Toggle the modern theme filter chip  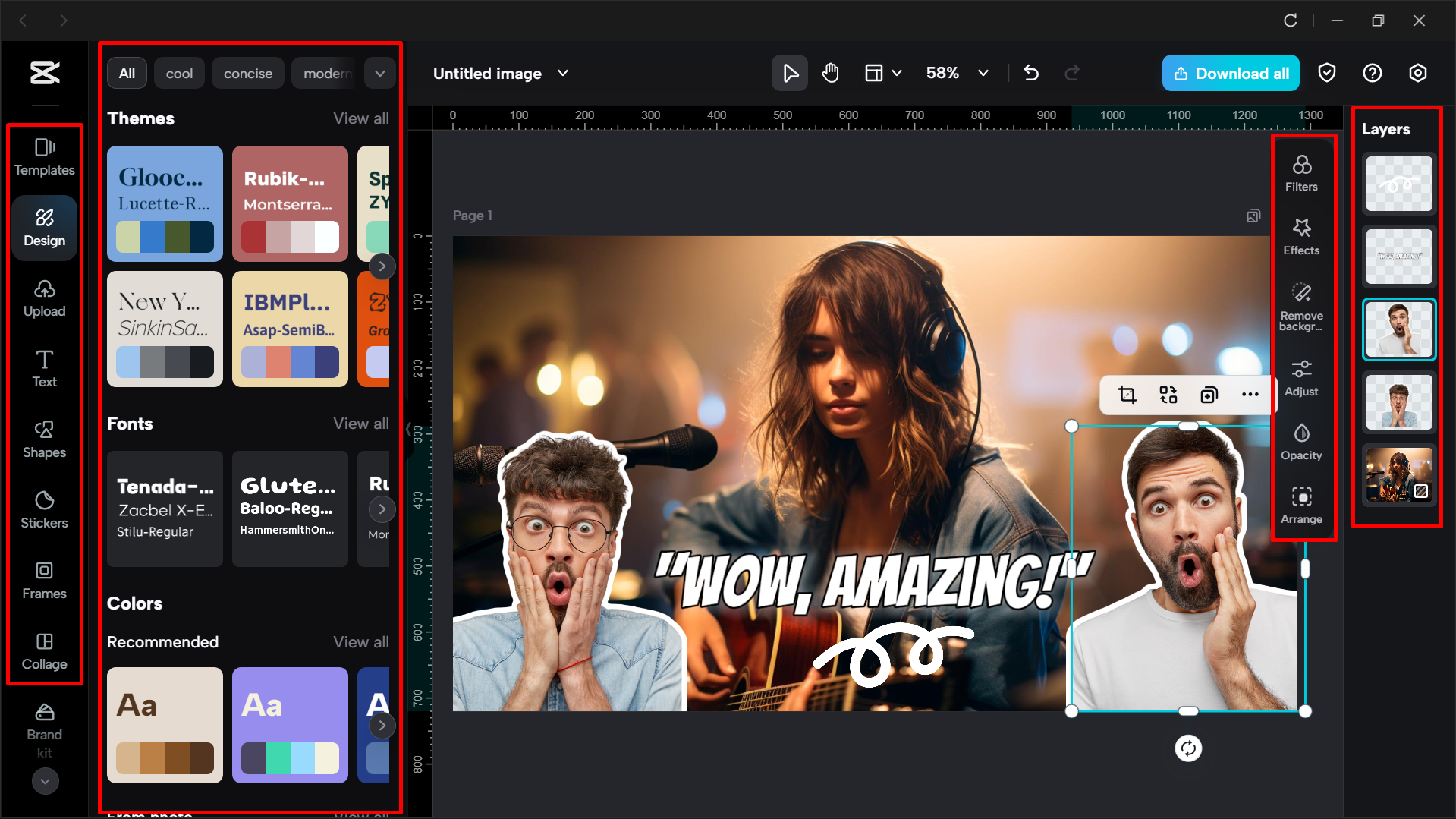tap(326, 73)
